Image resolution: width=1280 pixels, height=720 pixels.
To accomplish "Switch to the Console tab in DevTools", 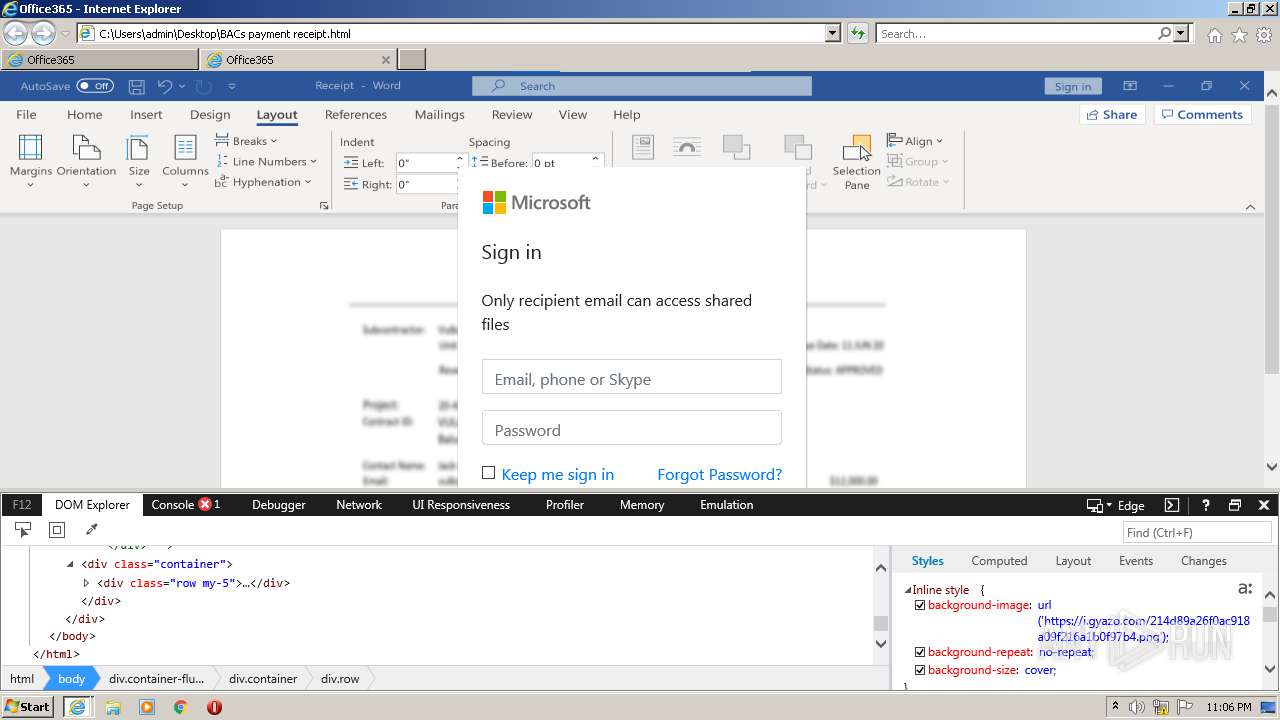I will coord(185,505).
